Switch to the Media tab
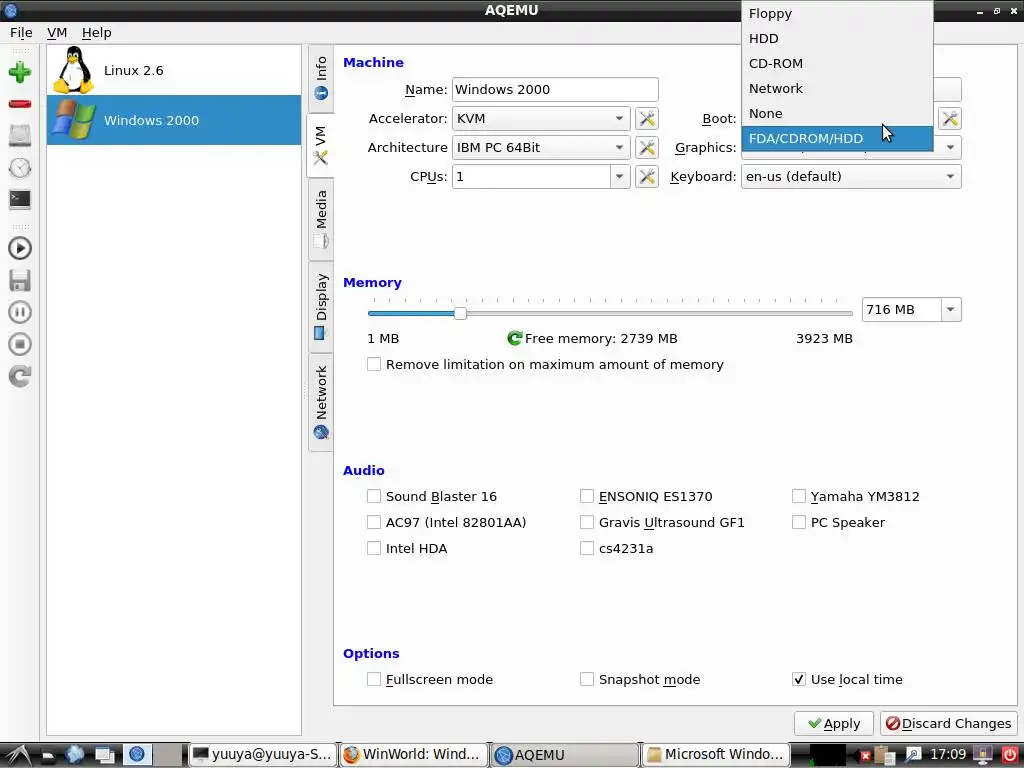The width and height of the screenshot is (1024, 768). (x=321, y=219)
